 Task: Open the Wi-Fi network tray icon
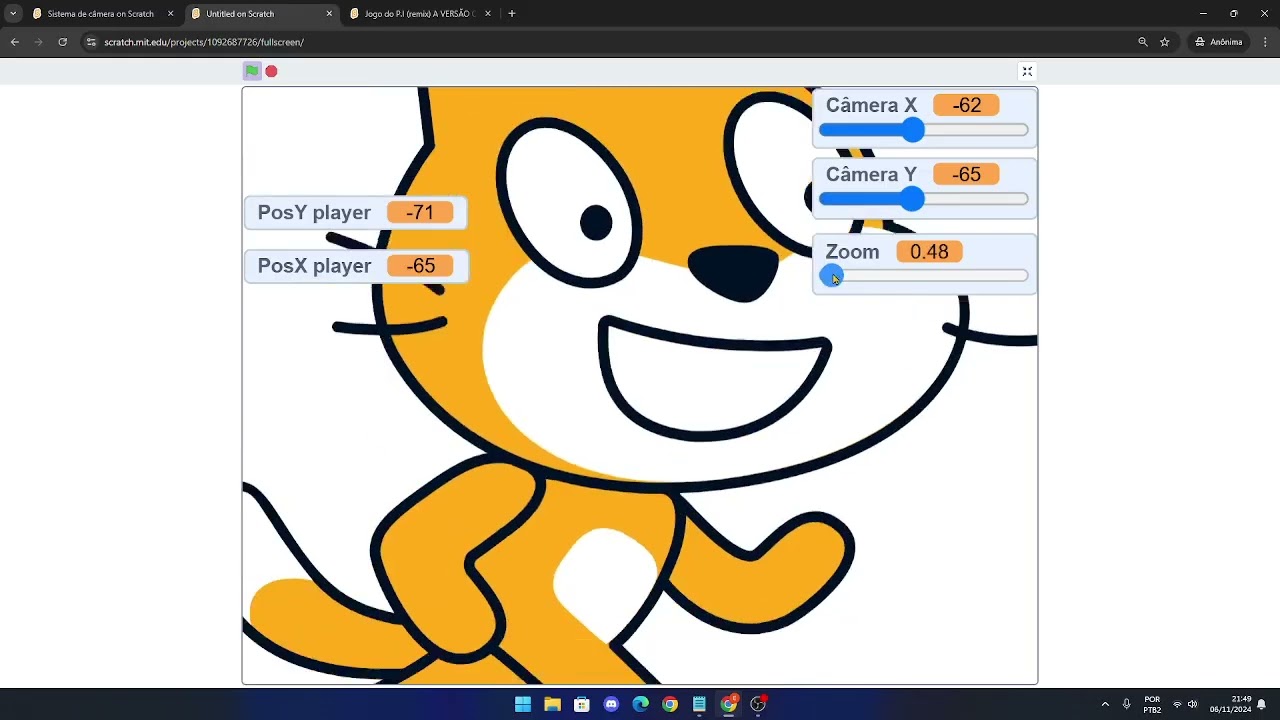point(1177,704)
